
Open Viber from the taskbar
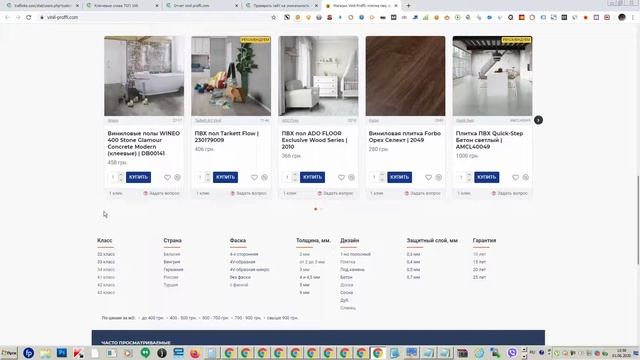(x=512, y=353)
